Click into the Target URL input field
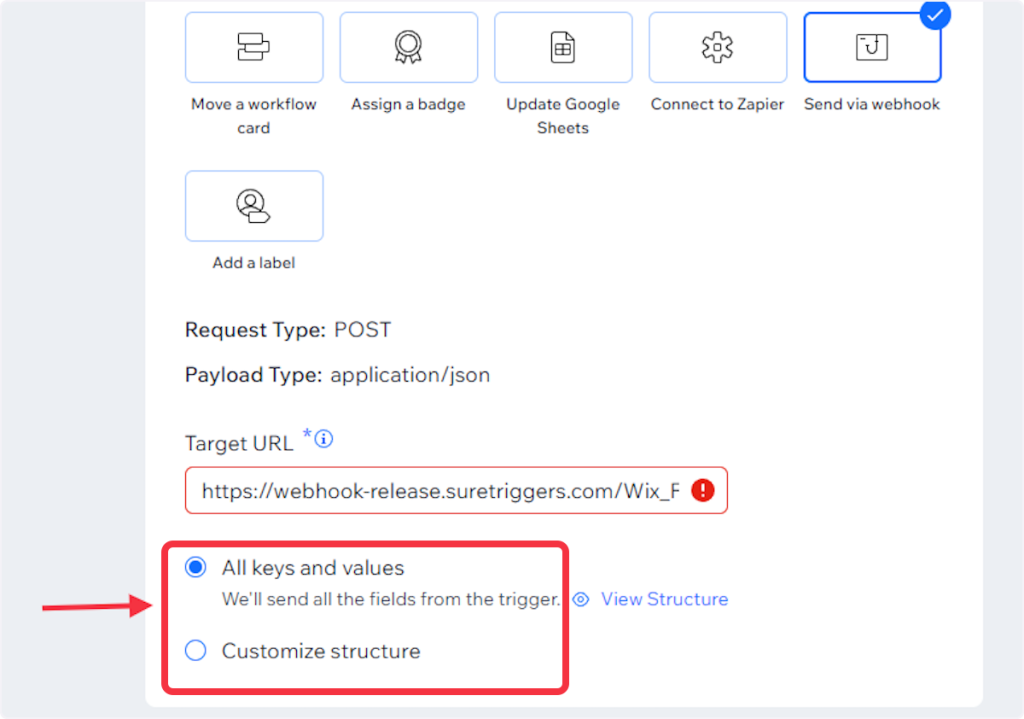1024x719 pixels. (440, 491)
